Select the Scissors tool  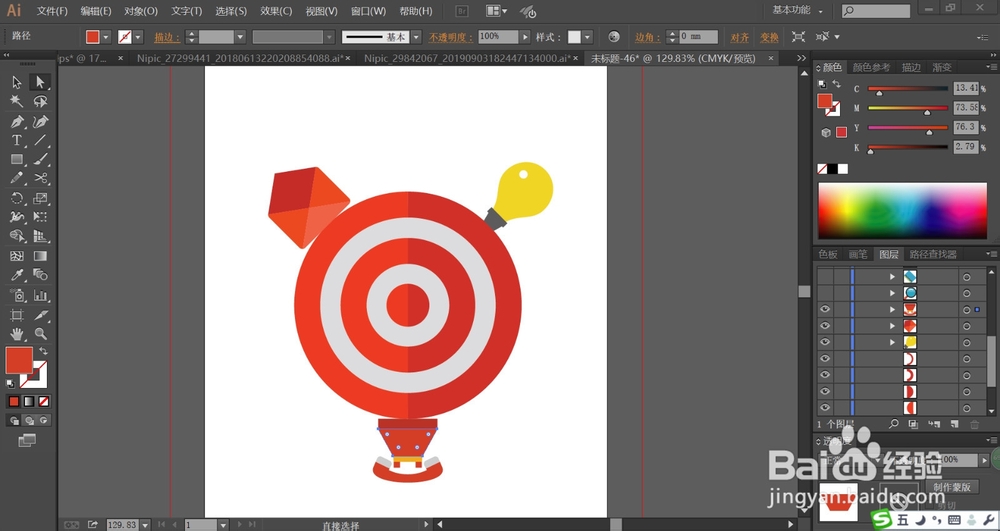[x=40, y=178]
